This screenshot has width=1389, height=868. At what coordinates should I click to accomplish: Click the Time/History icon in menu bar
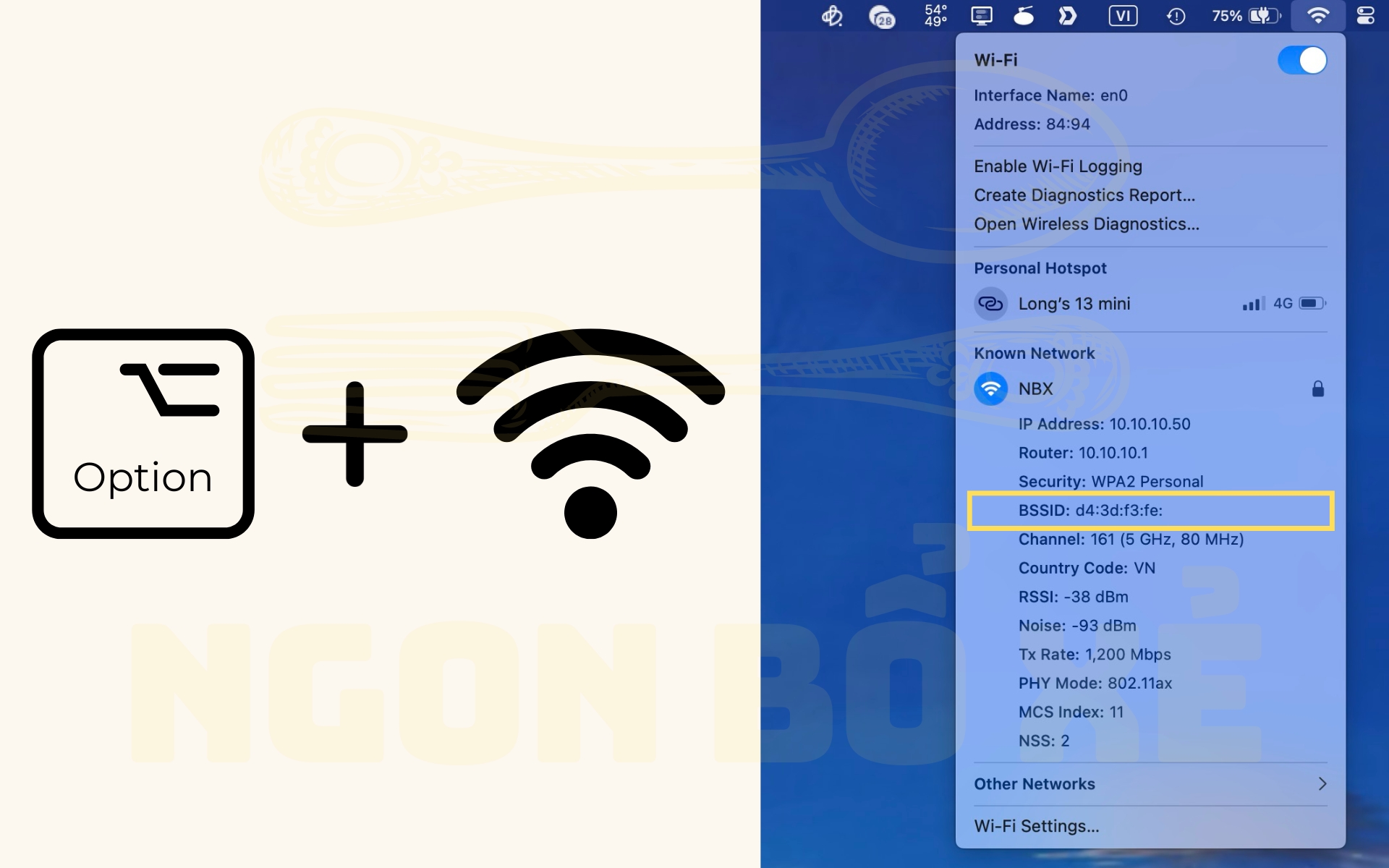coord(1172,15)
